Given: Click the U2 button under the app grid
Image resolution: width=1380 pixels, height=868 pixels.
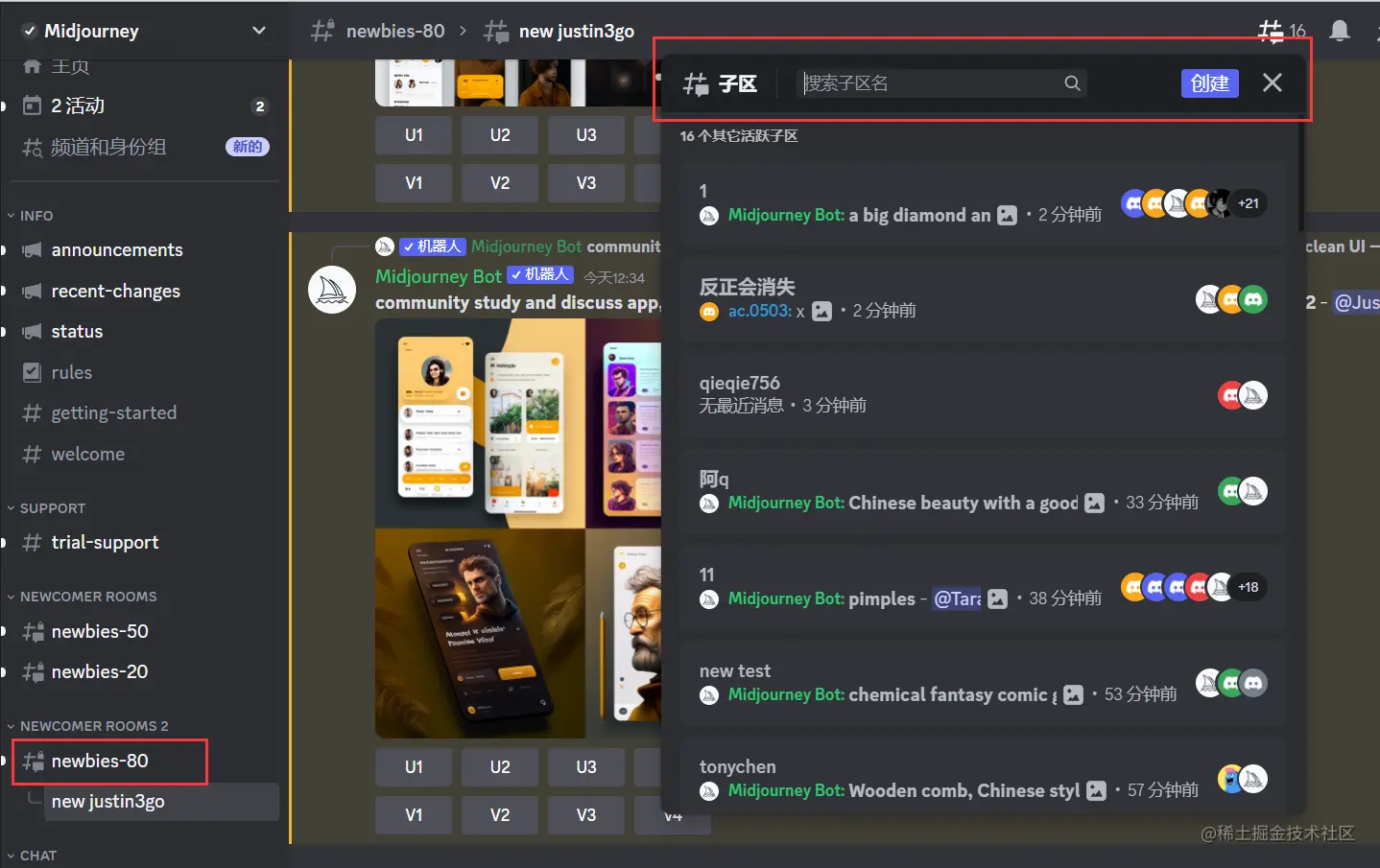Looking at the screenshot, I should point(500,767).
